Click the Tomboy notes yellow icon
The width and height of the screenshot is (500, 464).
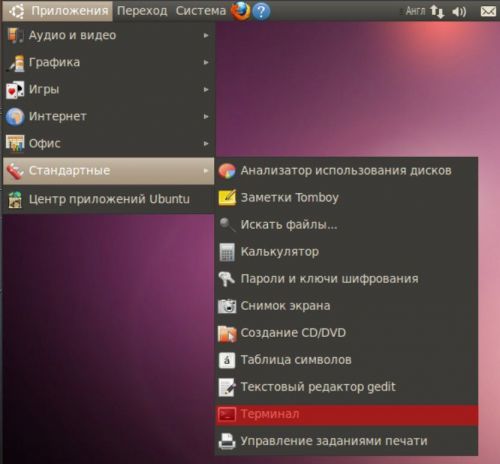pyautogui.click(x=227, y=198)
